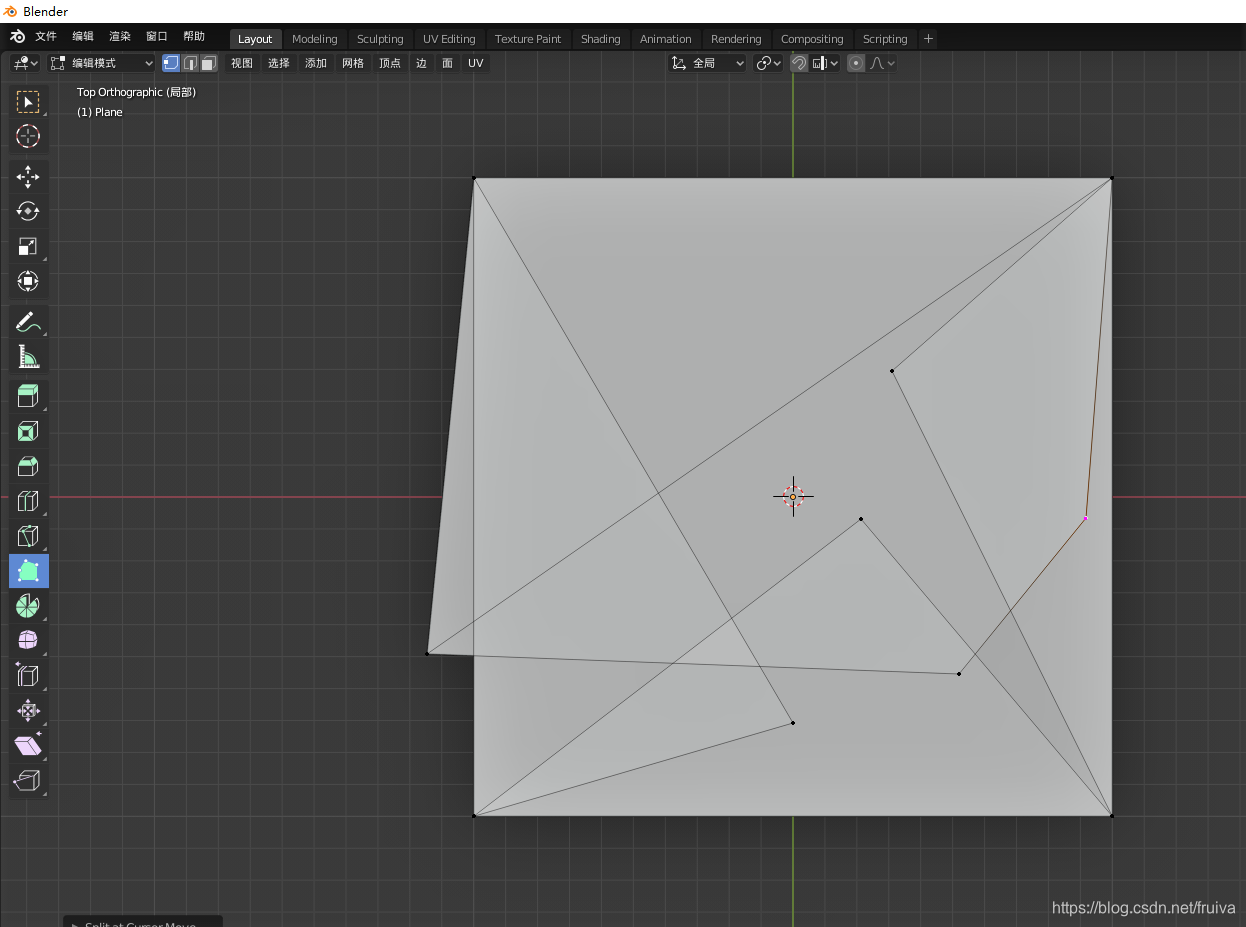Select the Extrude Region tool

coord(28,397)
